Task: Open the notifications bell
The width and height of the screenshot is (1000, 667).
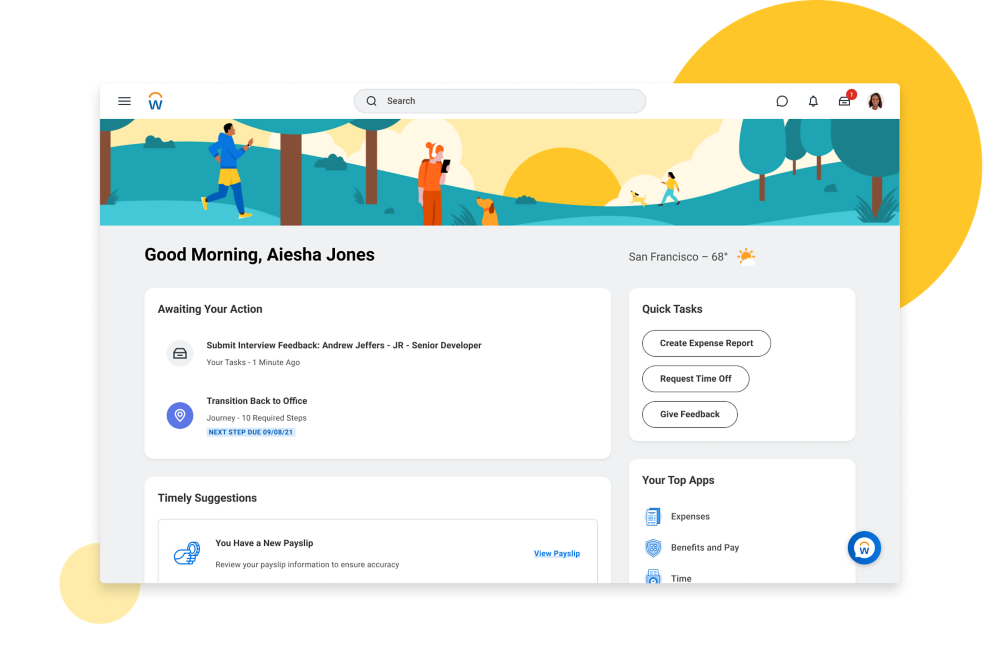Action: 813,101
